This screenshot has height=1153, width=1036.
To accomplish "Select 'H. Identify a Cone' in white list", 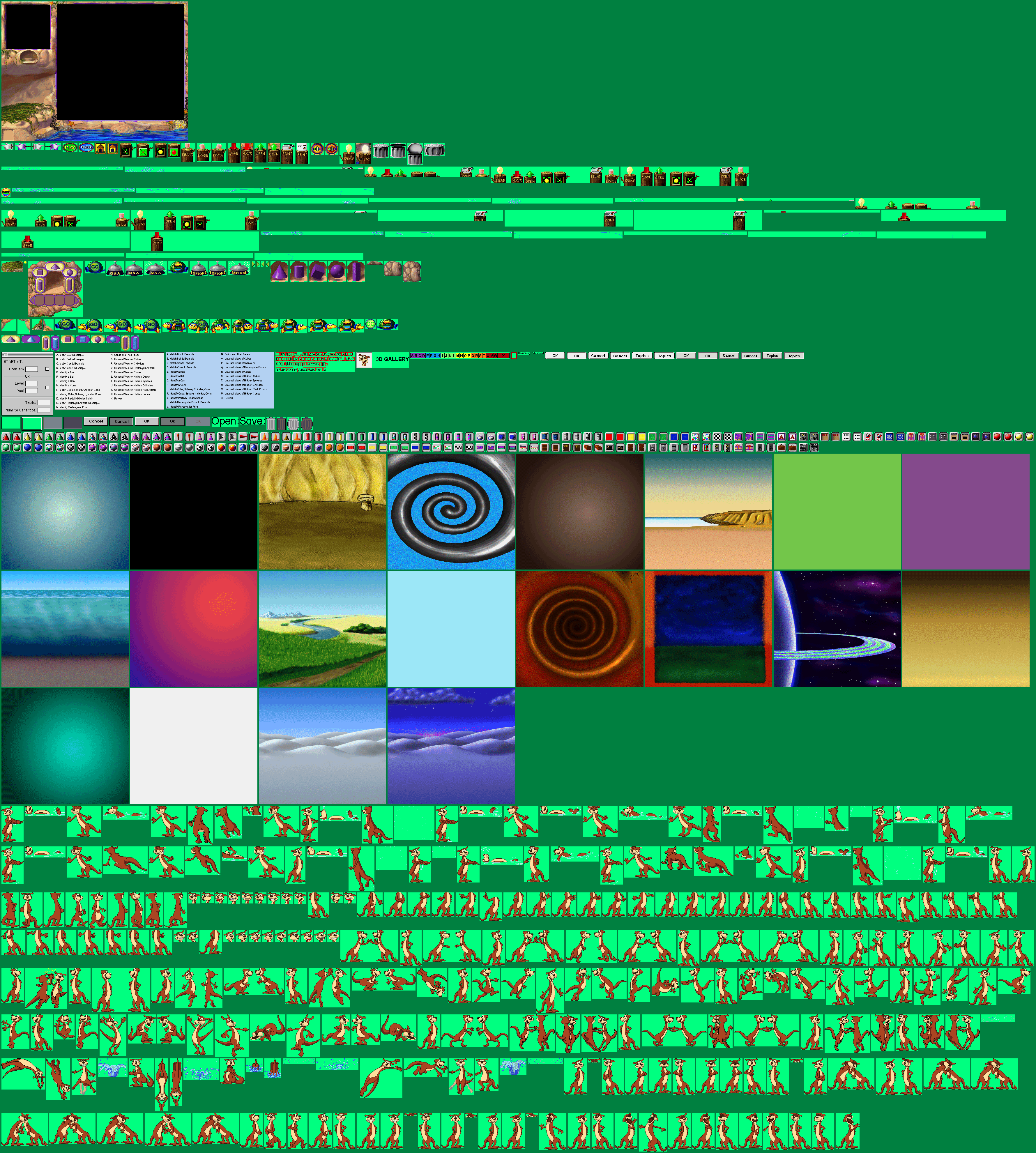I will (66, 385).
